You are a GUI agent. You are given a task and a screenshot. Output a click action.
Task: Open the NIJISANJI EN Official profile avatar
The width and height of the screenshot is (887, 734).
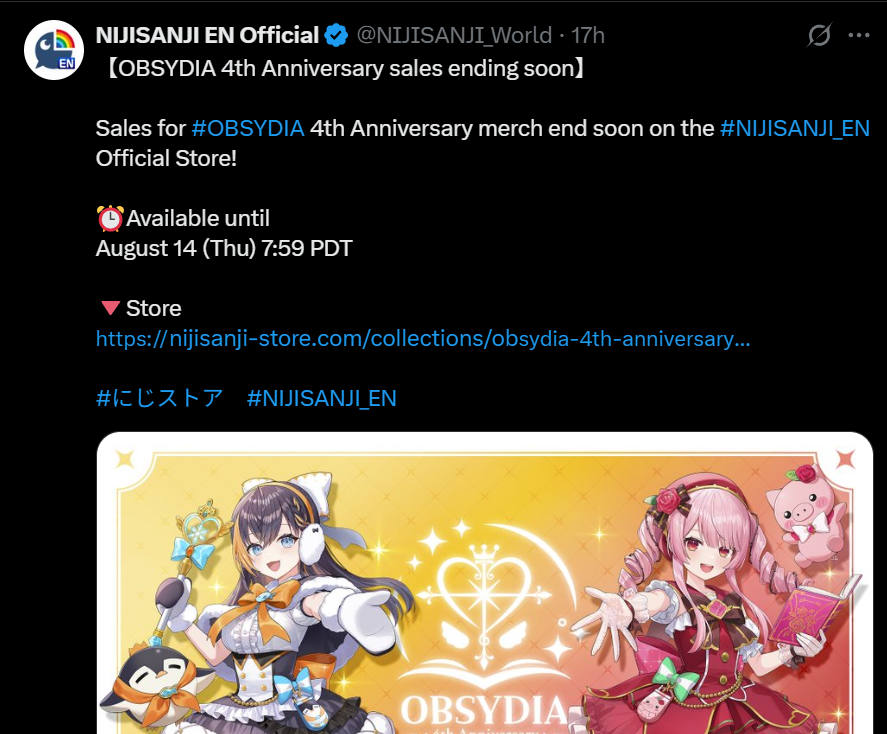[x=54, y=50]
